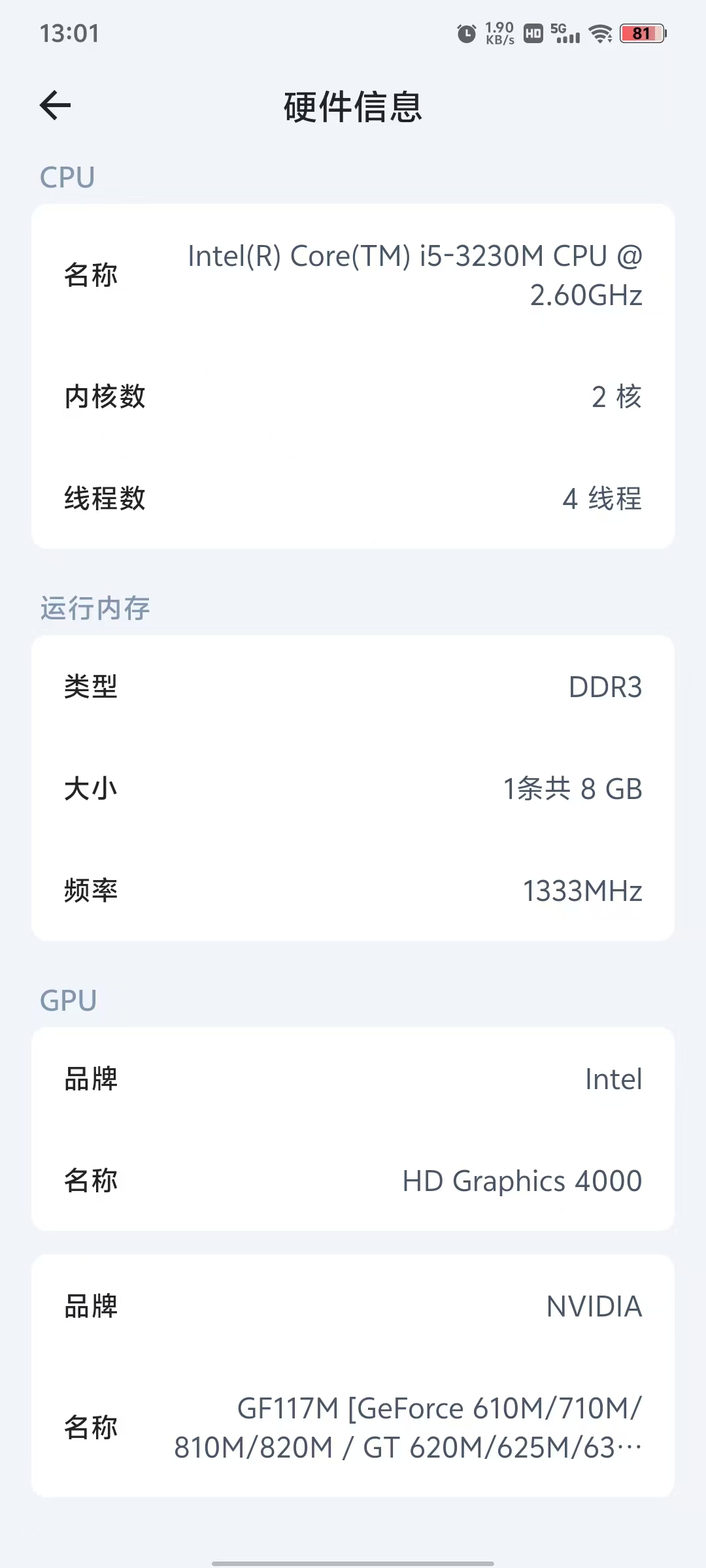
Task: Tap the 硬件信息 page title
Action: (353, 107)
